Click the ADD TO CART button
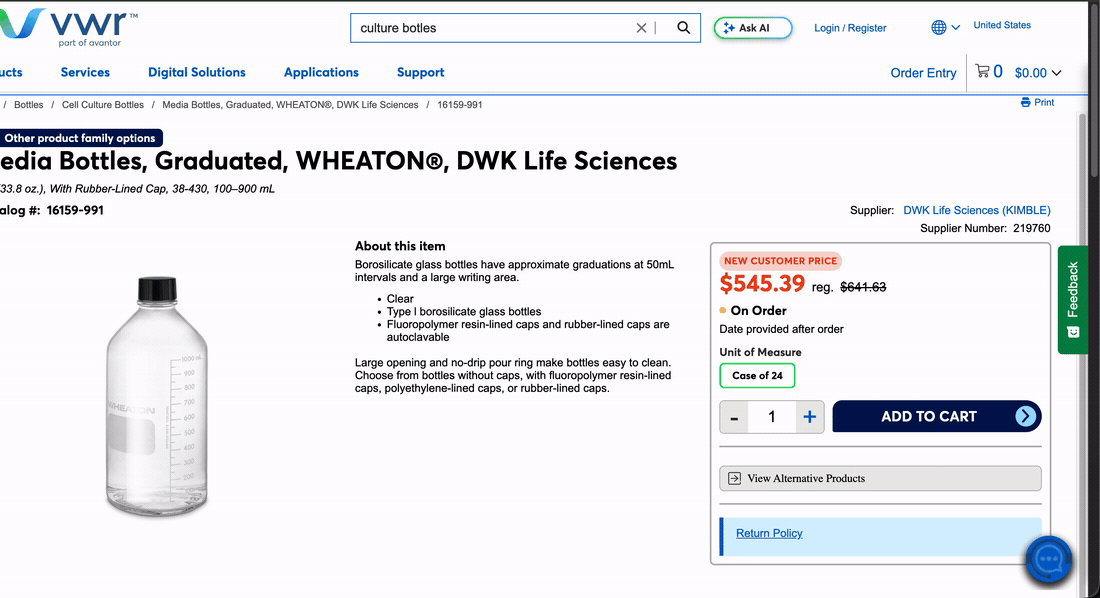Image resolution: width=1100 pixels, height=598 pixels. [937, 416]
